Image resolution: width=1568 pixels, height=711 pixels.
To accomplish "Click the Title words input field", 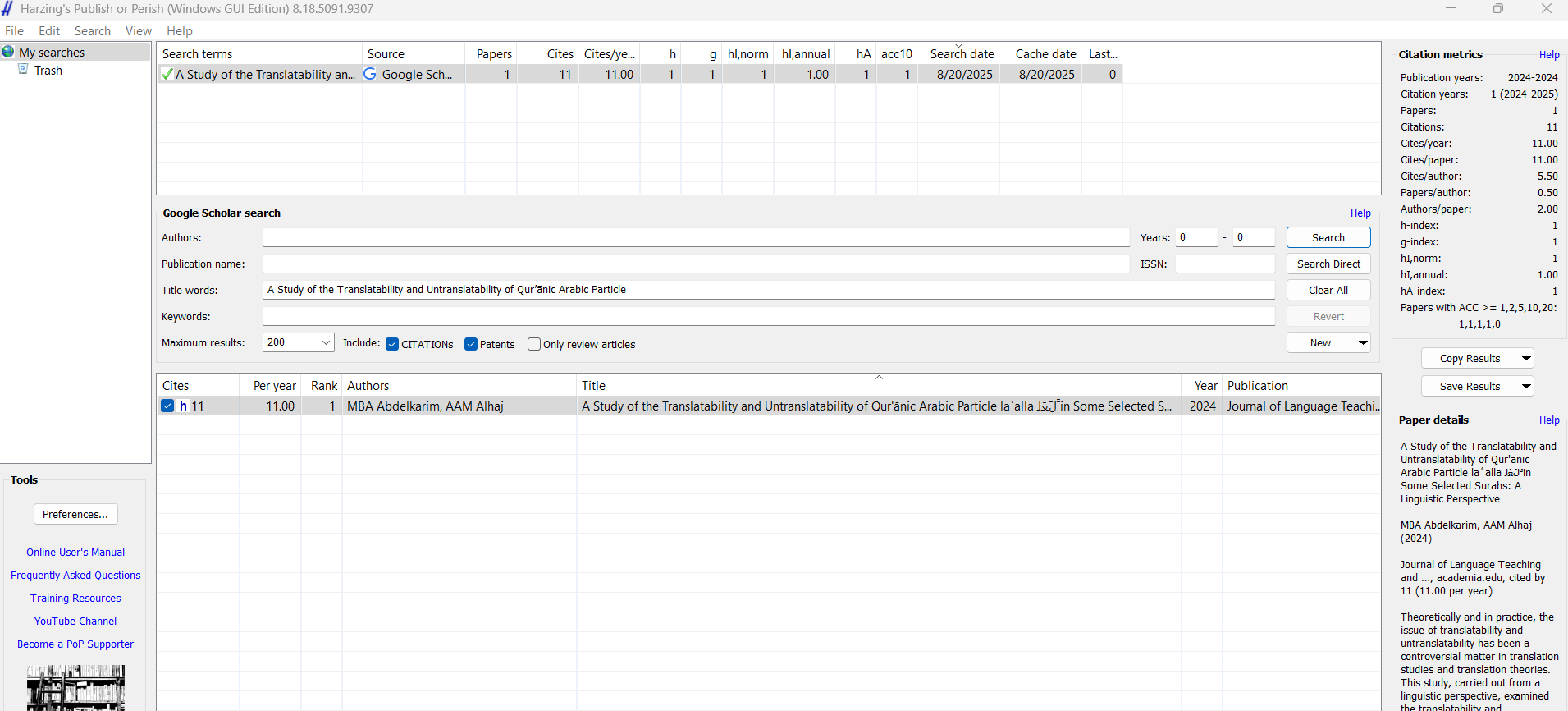I will [769, 290].
